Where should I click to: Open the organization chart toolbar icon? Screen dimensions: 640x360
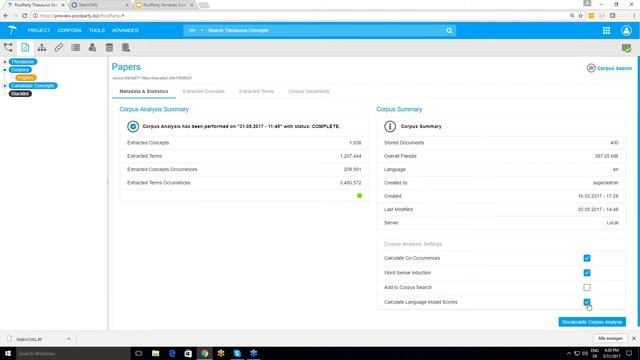tap(42, 48)
